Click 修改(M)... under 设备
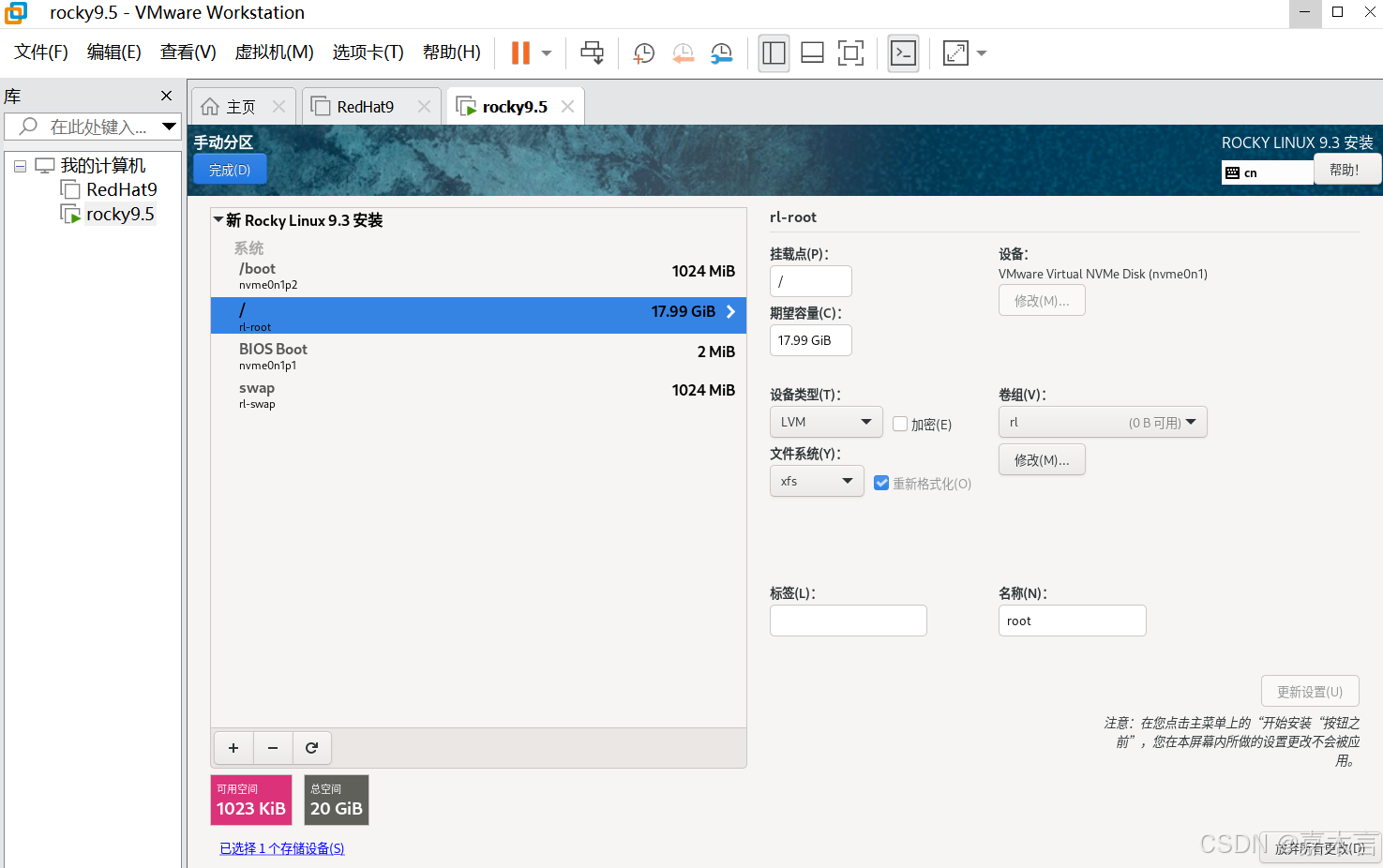1383x868 pixels. click(1042, 300)
